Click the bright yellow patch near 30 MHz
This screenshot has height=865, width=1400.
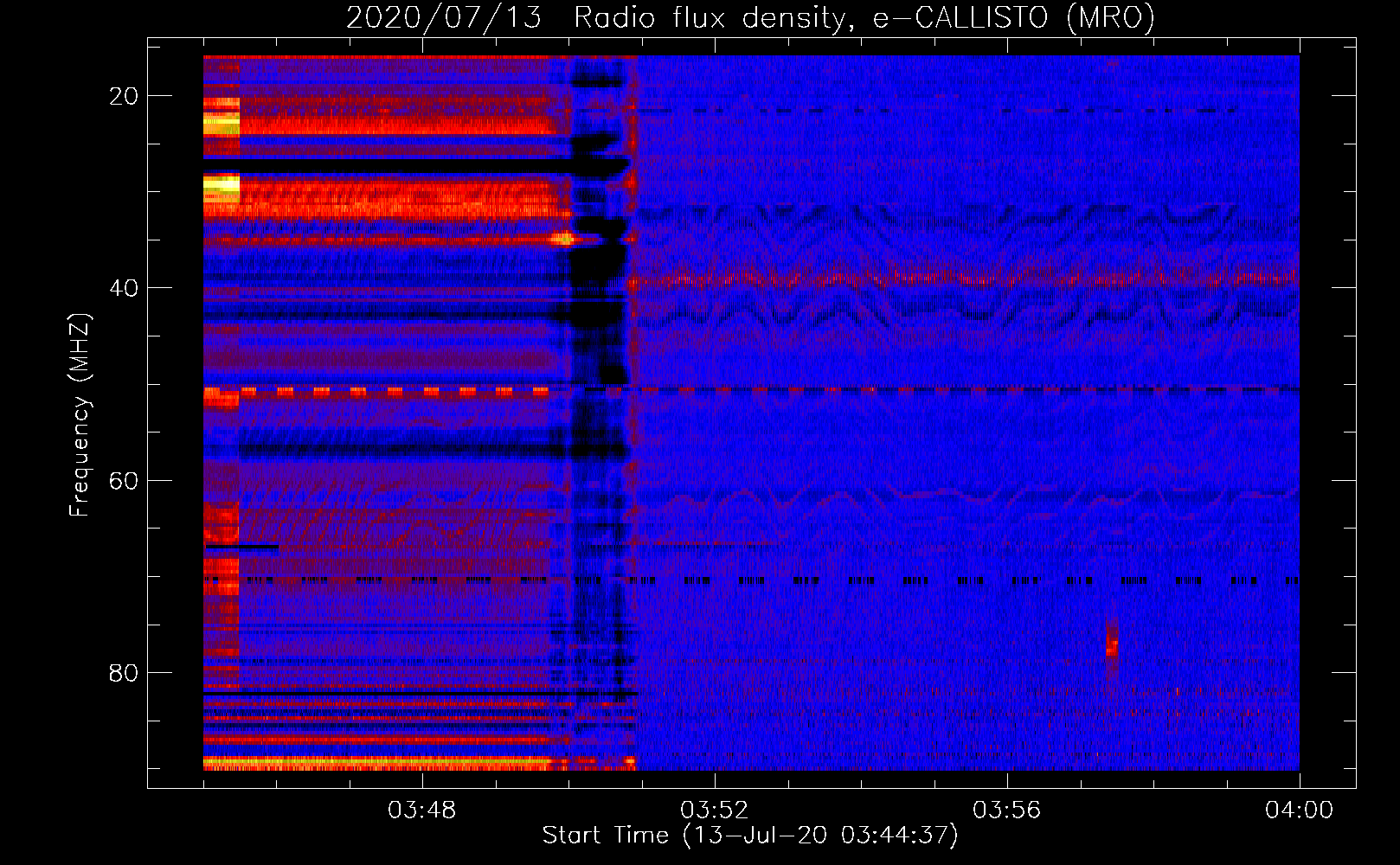[x=222, y=187]
